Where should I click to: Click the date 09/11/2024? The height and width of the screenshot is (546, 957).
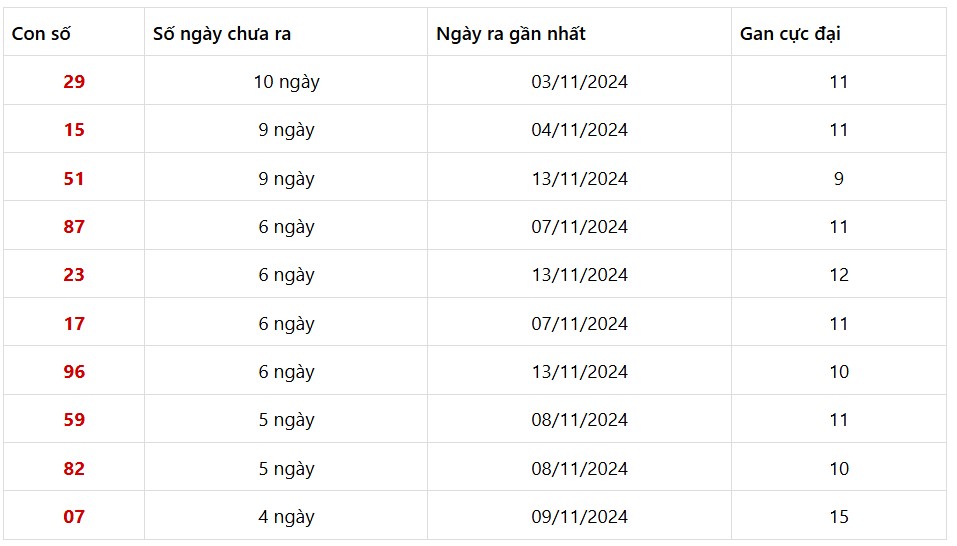point(579,517)
